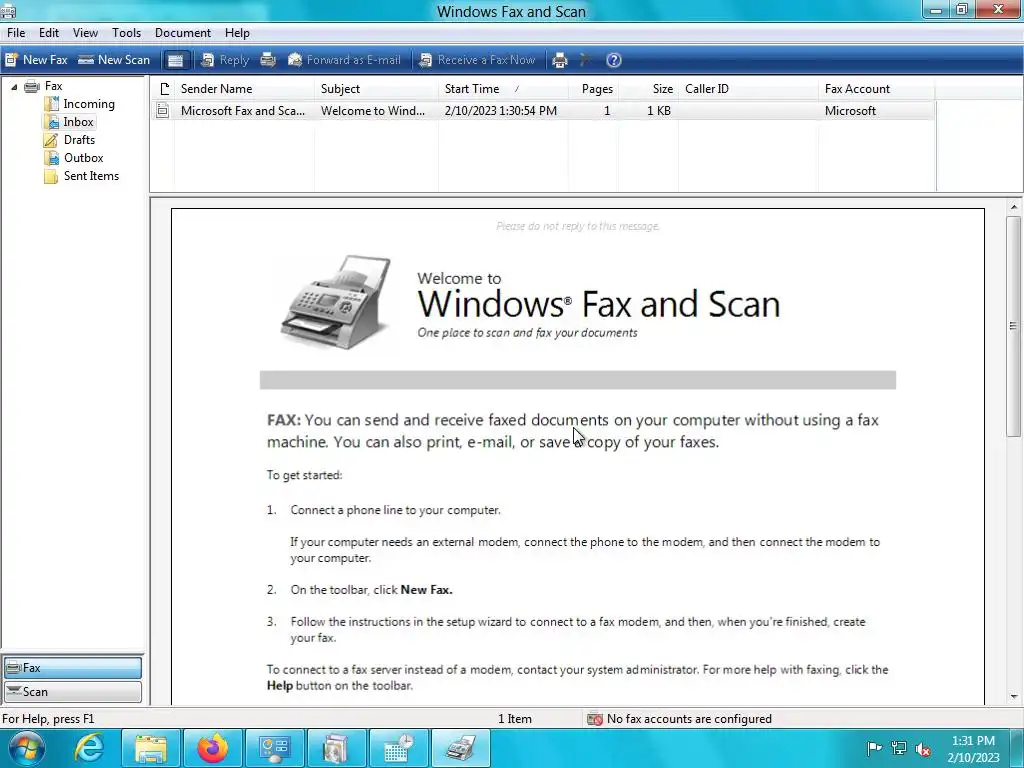Viewport: 1024px width, 768px height.
Task: Launch Firefox from the taskbar
Action: (x=213, y=748)
